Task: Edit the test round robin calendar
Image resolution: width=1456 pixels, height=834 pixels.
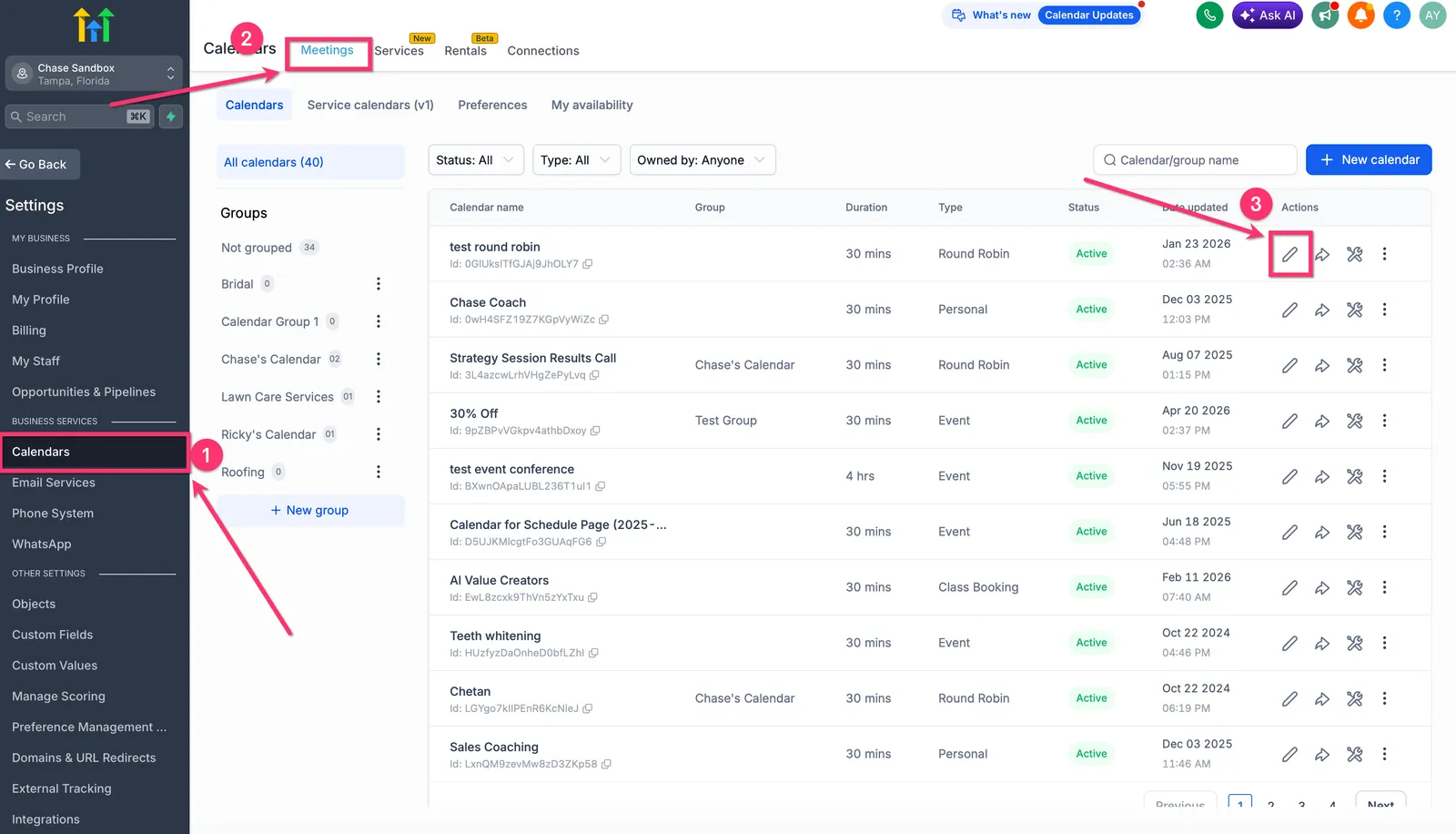Action: tap(1289, 254)
